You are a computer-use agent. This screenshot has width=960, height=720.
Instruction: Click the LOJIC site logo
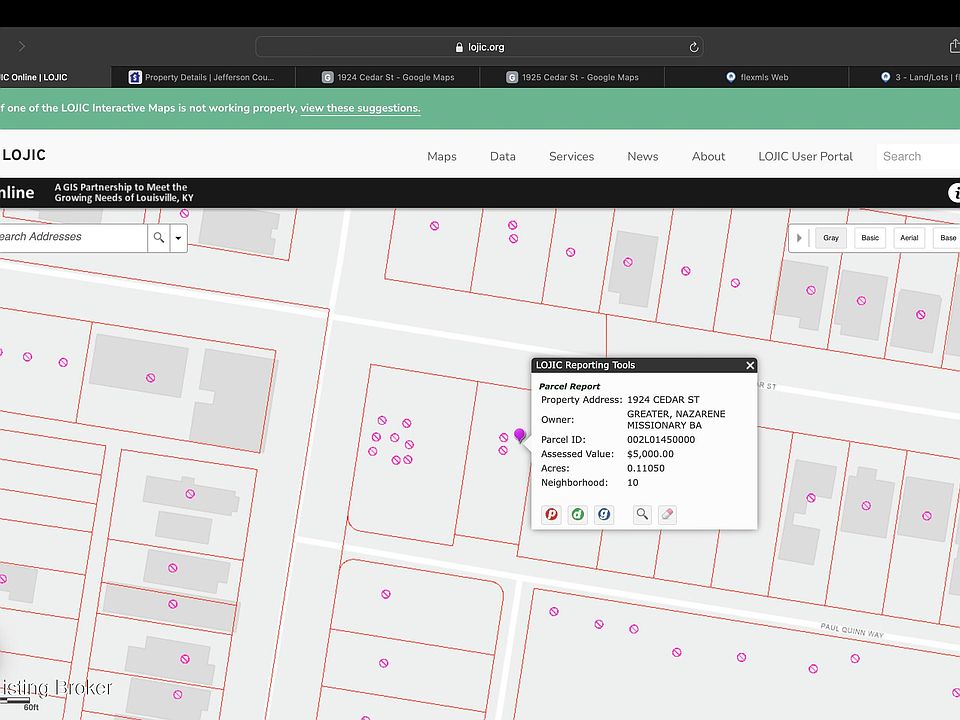pyautogui.click(x=23, y=155)
